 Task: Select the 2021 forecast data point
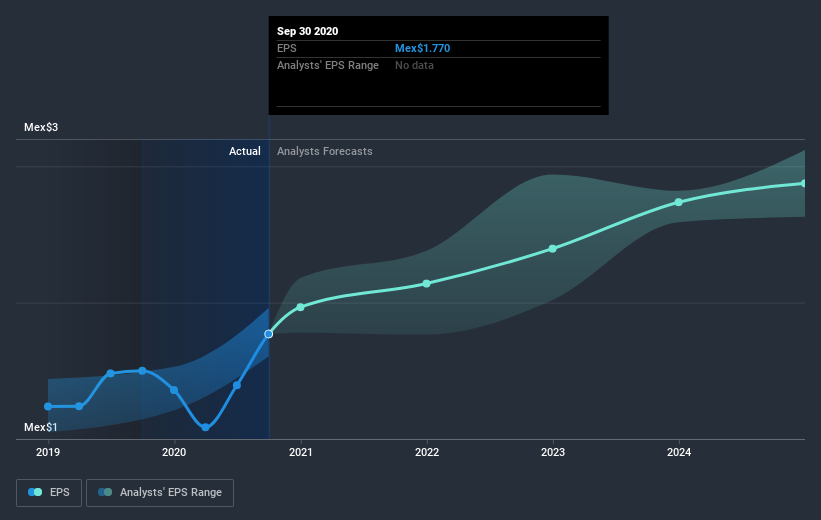301,307
